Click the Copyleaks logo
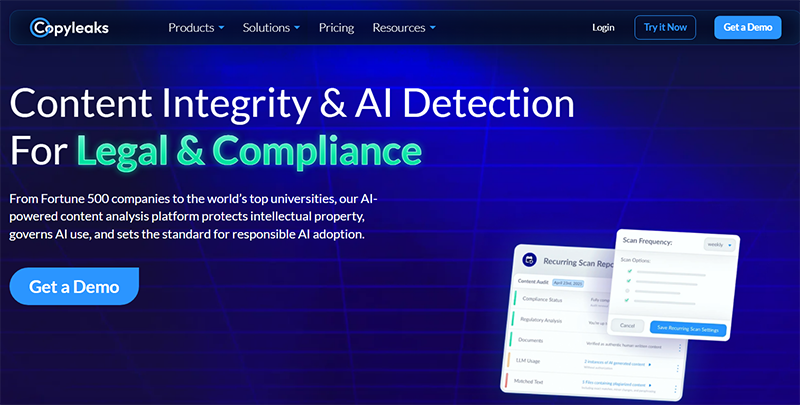This screenshot has width=800, height=405. click(x=69, y=28)
